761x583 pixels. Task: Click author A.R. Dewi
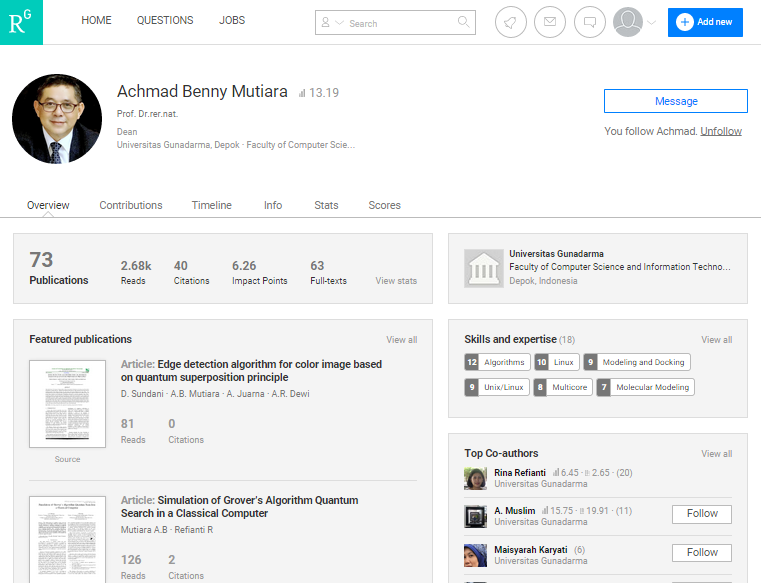pyautogui.click(x=290, y=394)
